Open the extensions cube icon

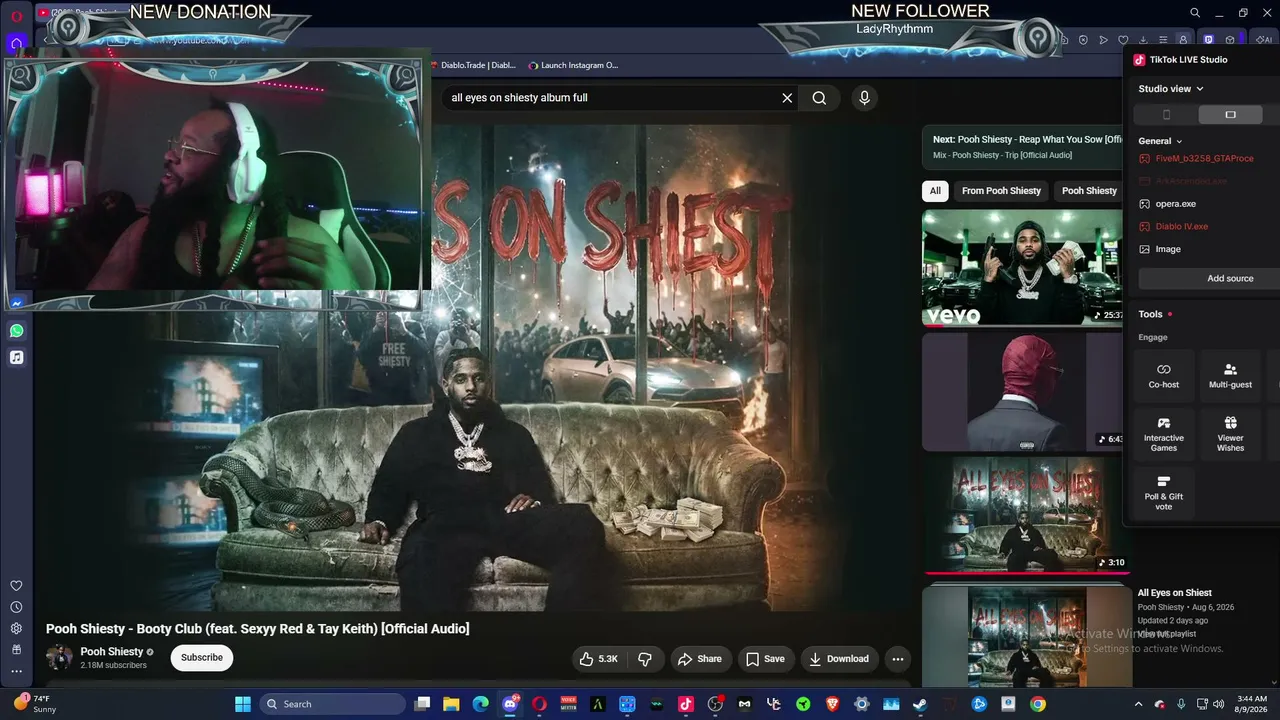pos(1230,40)
